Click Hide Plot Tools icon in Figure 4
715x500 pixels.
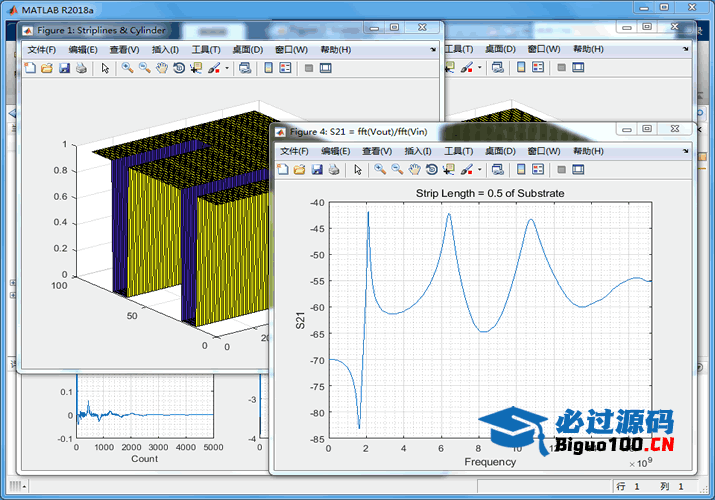(x=561, y=170)
